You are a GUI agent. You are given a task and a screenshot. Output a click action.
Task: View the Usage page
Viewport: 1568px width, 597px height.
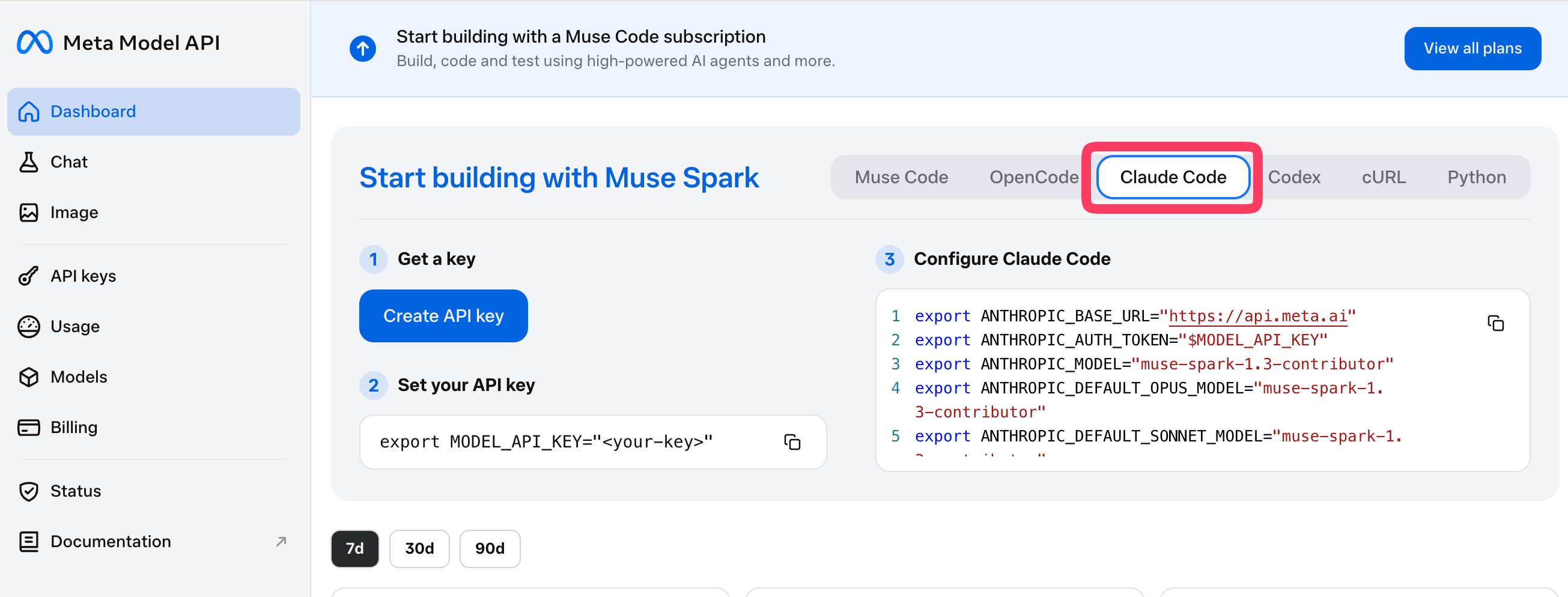(x=153, y=326)
